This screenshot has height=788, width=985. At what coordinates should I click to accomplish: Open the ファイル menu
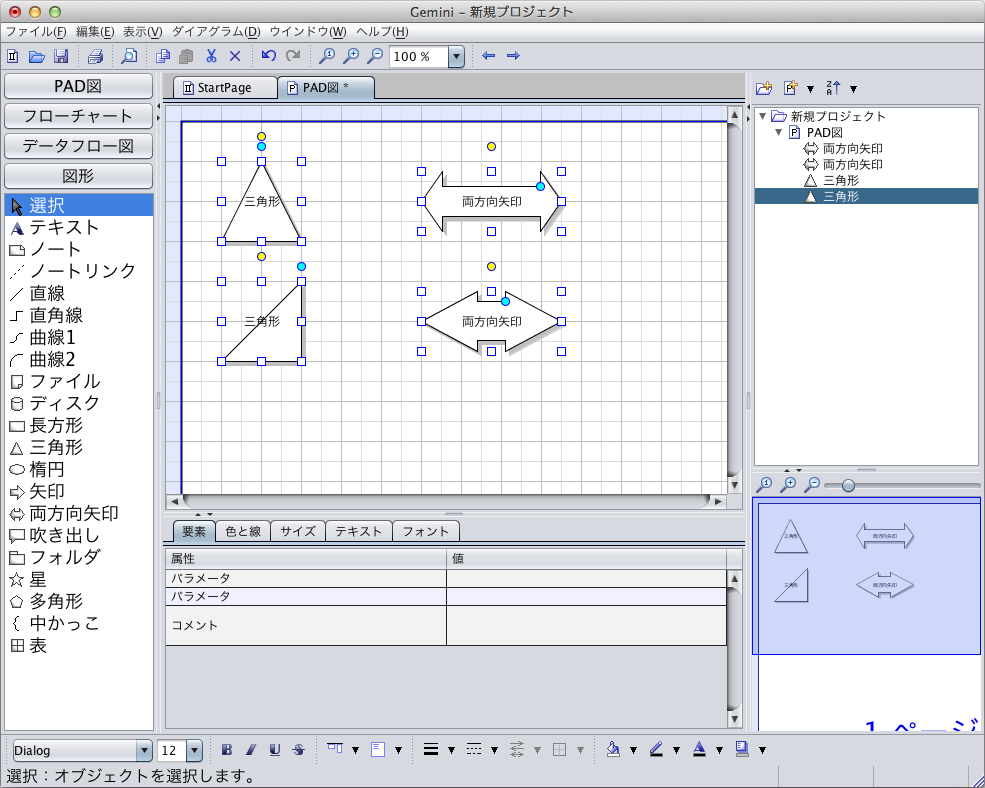pos(36,32)
